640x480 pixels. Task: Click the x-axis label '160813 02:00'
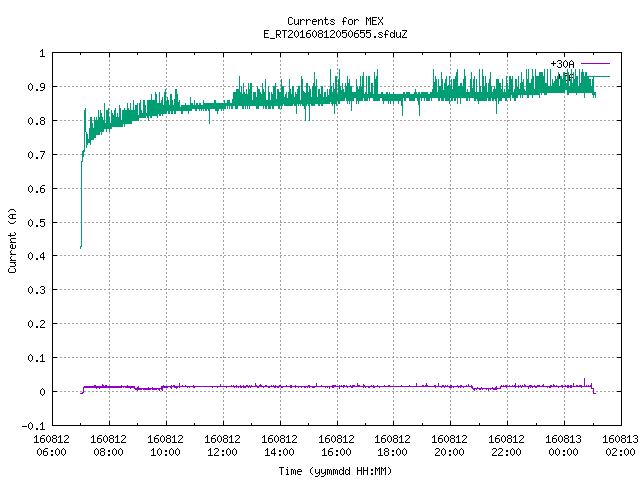tap(620, 446)
